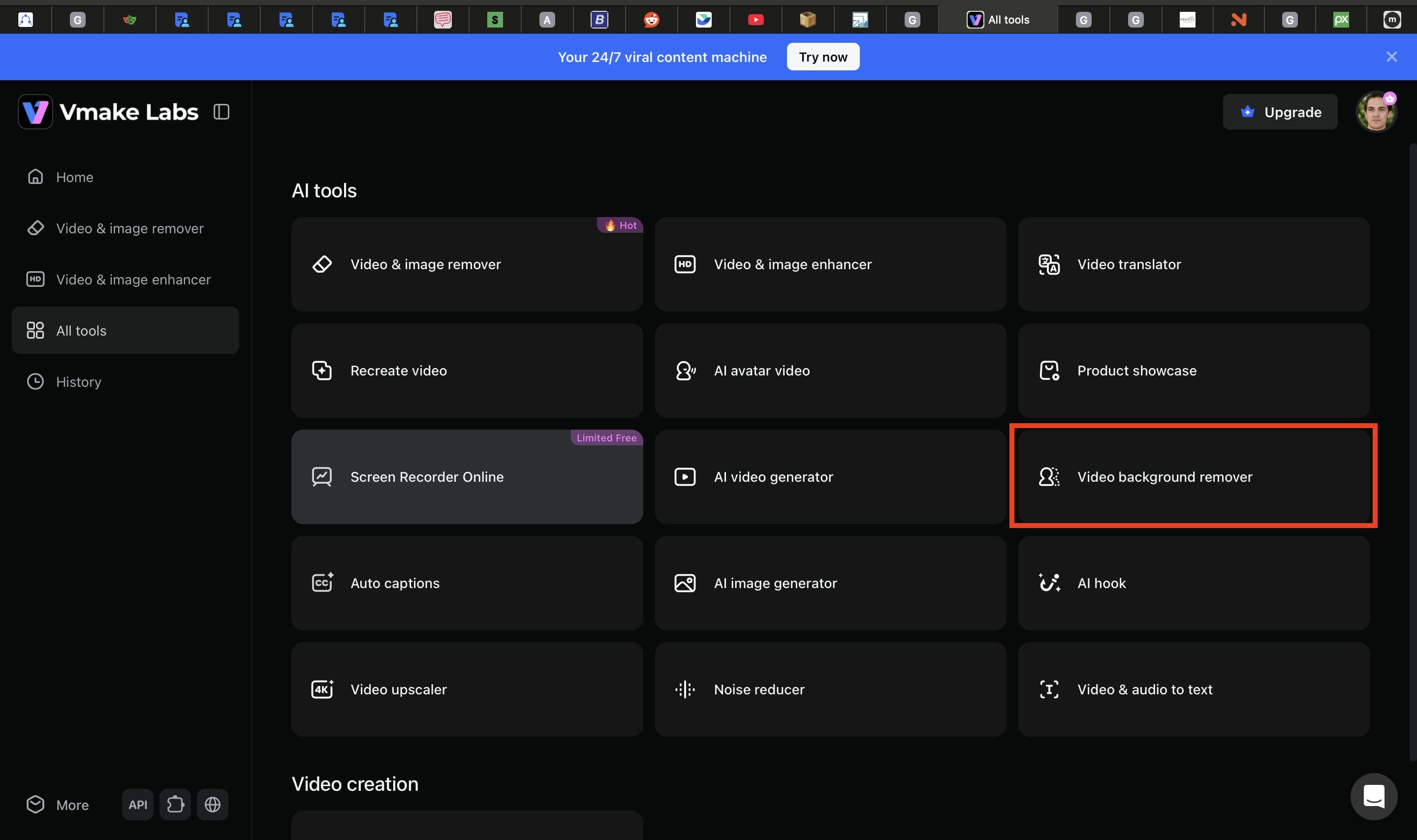Click the Video background remover icon
Viewport: 1417px width, 840px height.
[x=1049, y=477]
